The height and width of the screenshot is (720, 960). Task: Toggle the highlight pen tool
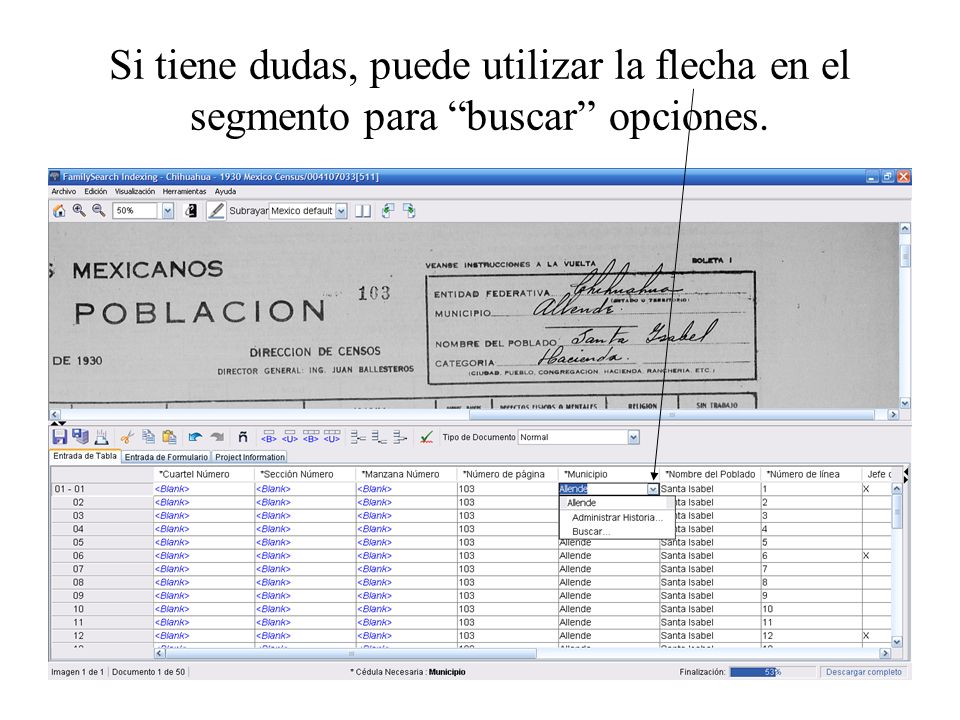[216, 211]
